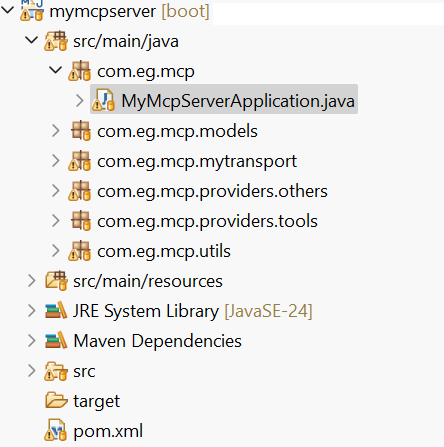
Task: Select MyMcpServerApplication.java file name
Action: (238, 101)
